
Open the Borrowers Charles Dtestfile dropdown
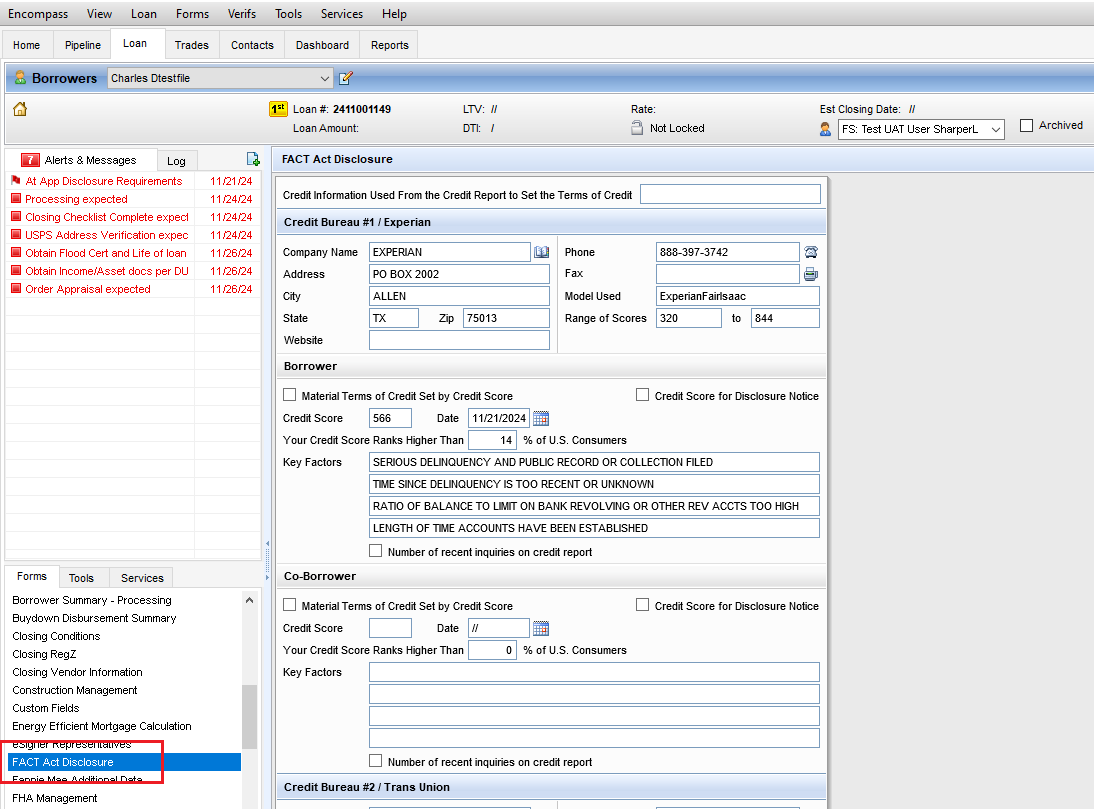tap(220, 78)
